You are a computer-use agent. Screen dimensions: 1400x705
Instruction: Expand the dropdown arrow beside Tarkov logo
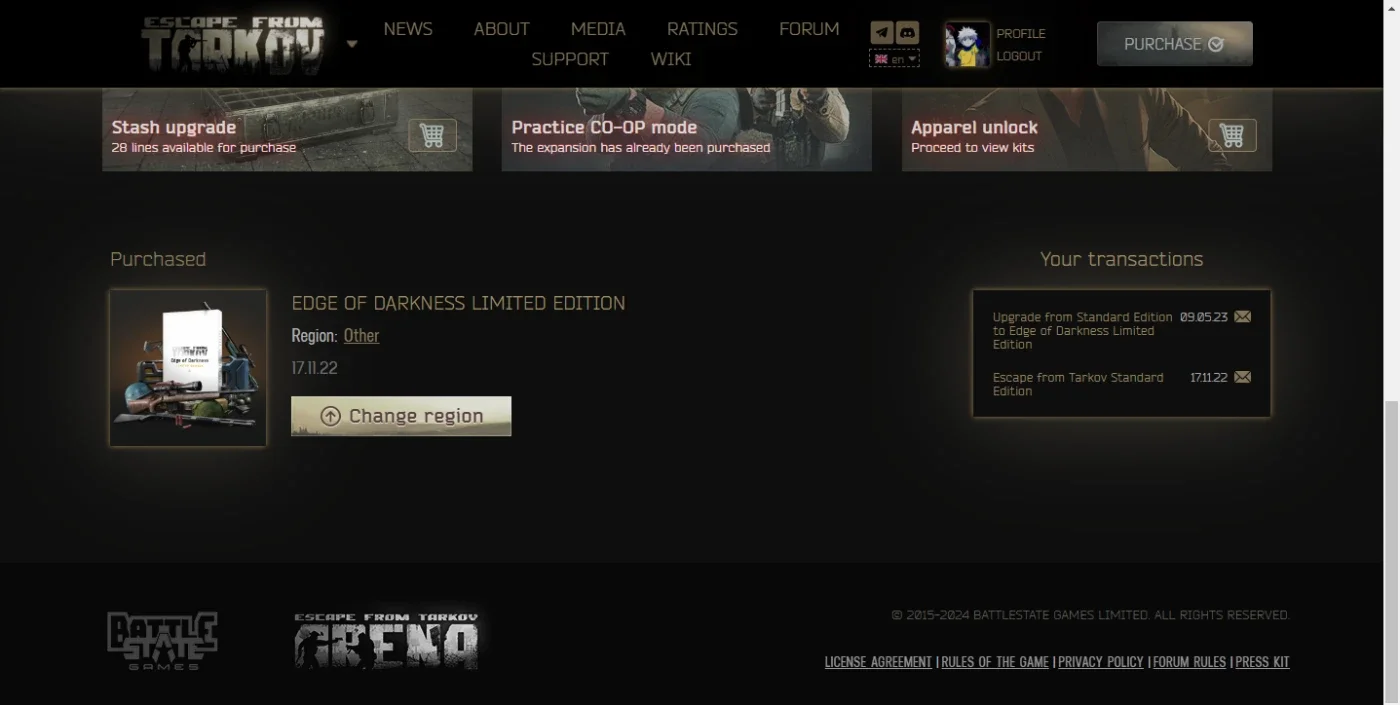point(352,44)
